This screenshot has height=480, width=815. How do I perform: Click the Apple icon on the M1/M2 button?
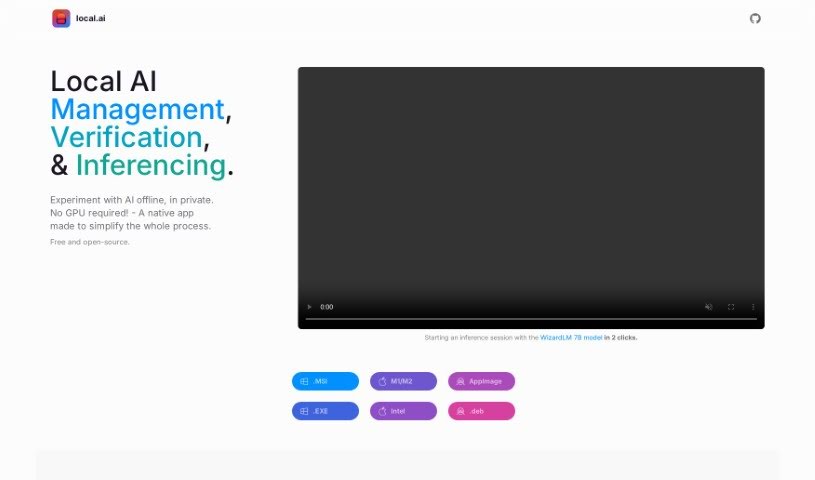(382, 381)
